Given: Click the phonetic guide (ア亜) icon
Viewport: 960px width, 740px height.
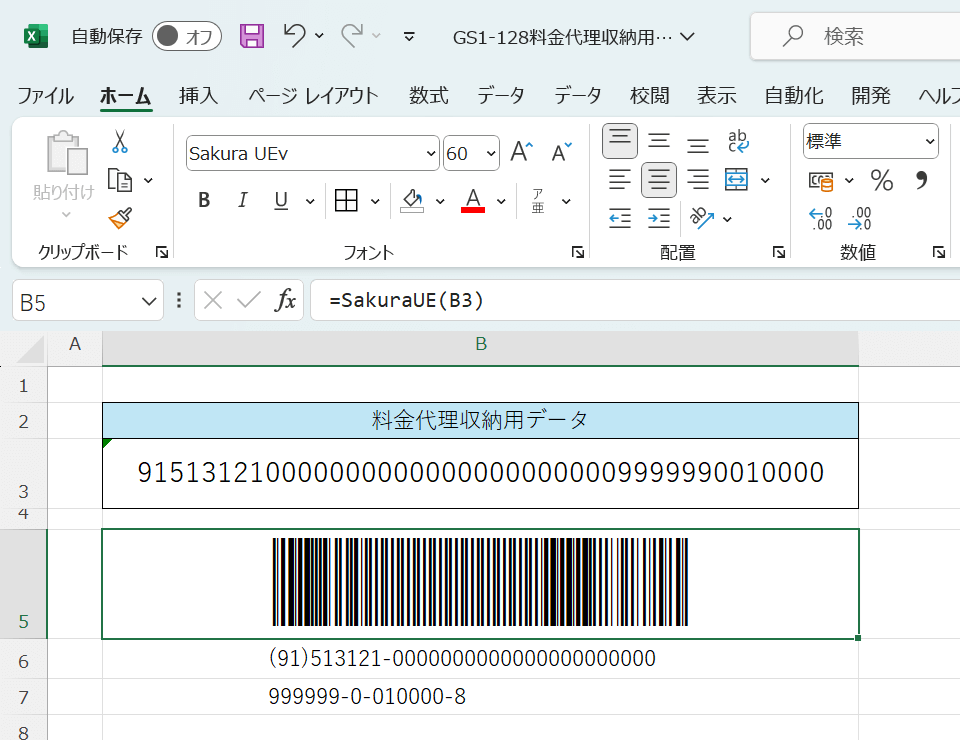Looking at the screenshot, I should coord(538,200).
